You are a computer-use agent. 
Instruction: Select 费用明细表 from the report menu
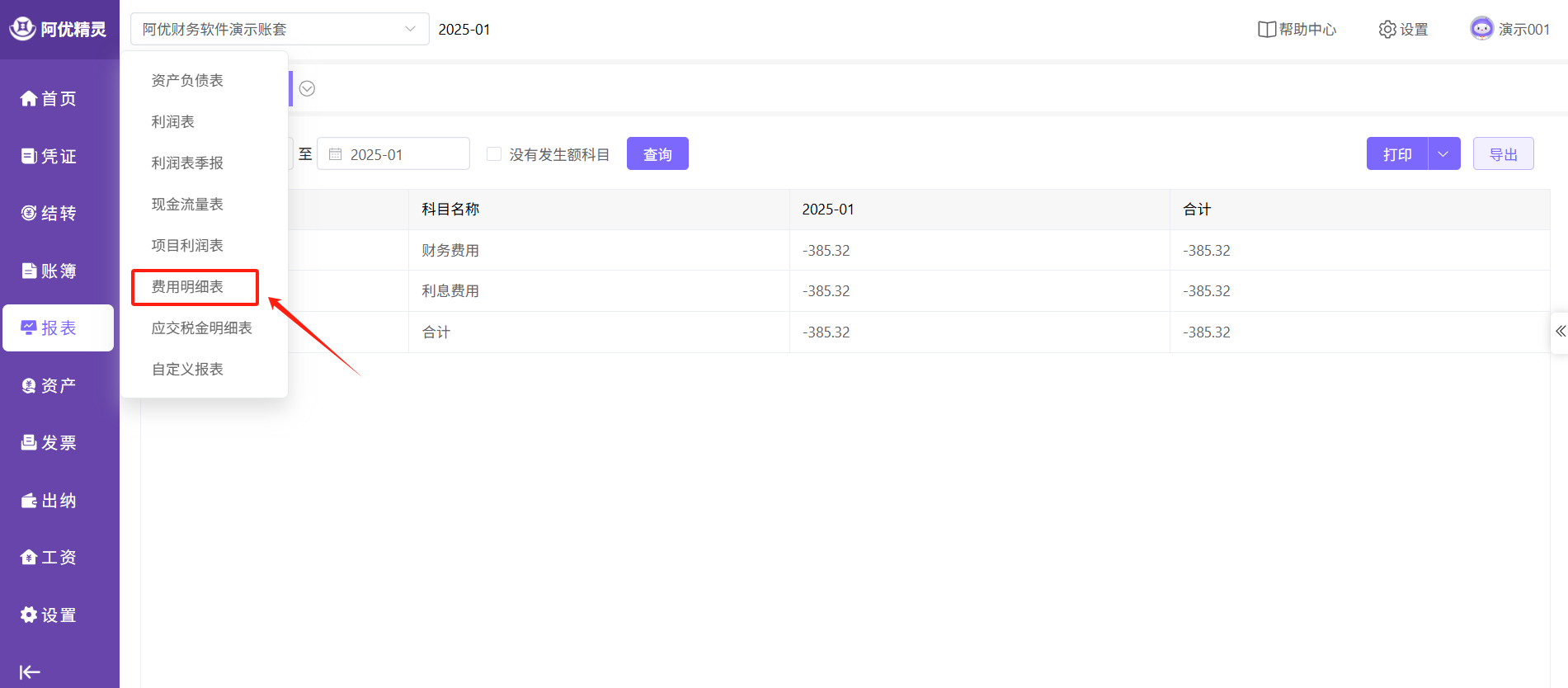187,287
